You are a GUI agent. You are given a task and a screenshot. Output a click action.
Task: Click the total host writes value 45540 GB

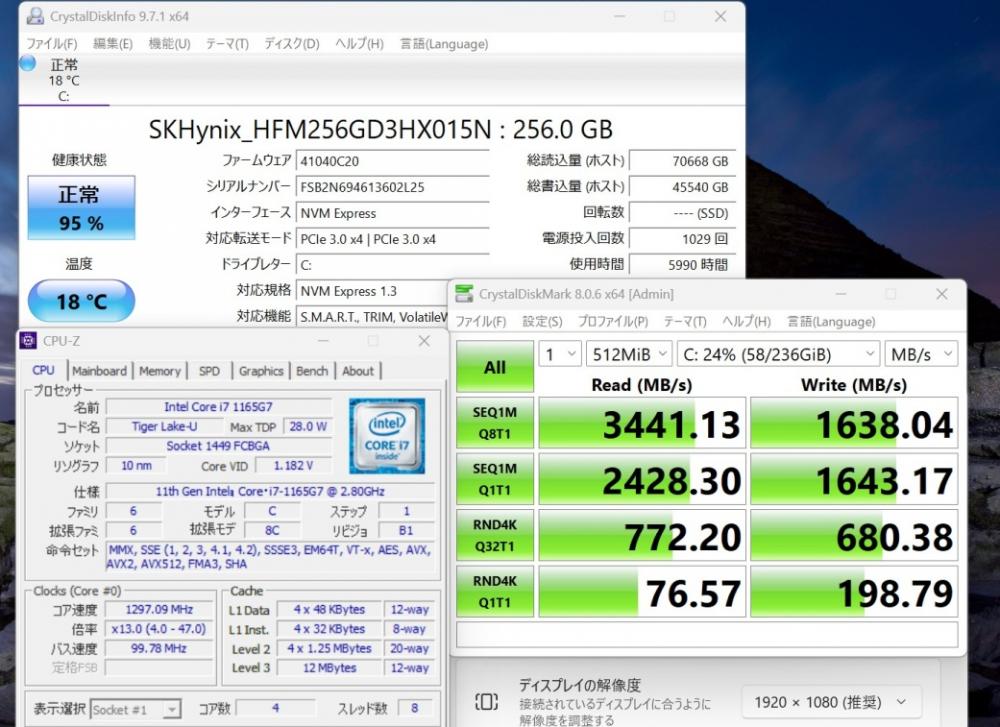tap(682, 187)
